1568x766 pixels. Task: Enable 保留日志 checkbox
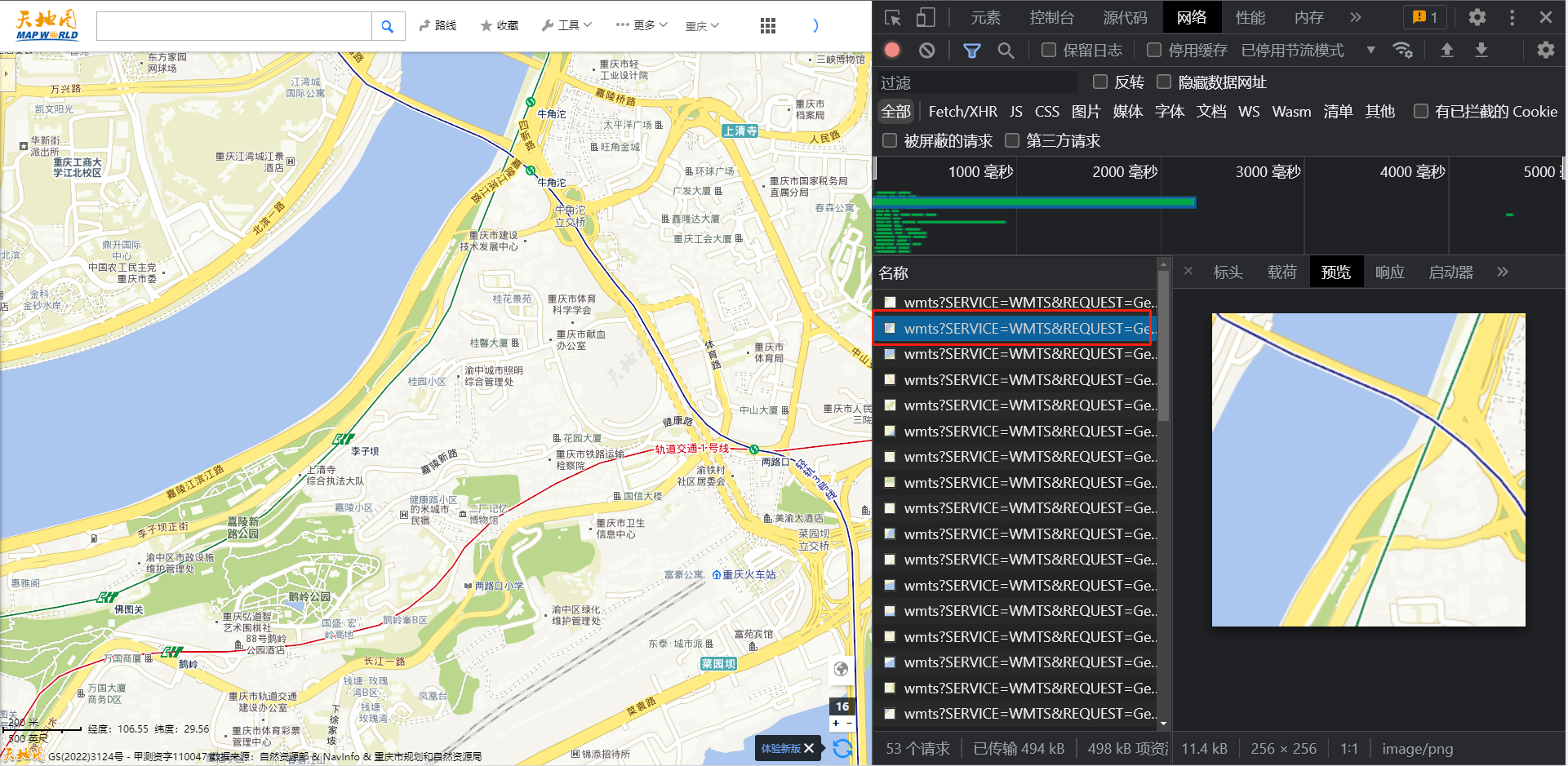pyautogui.click(x=1049, y=51)
